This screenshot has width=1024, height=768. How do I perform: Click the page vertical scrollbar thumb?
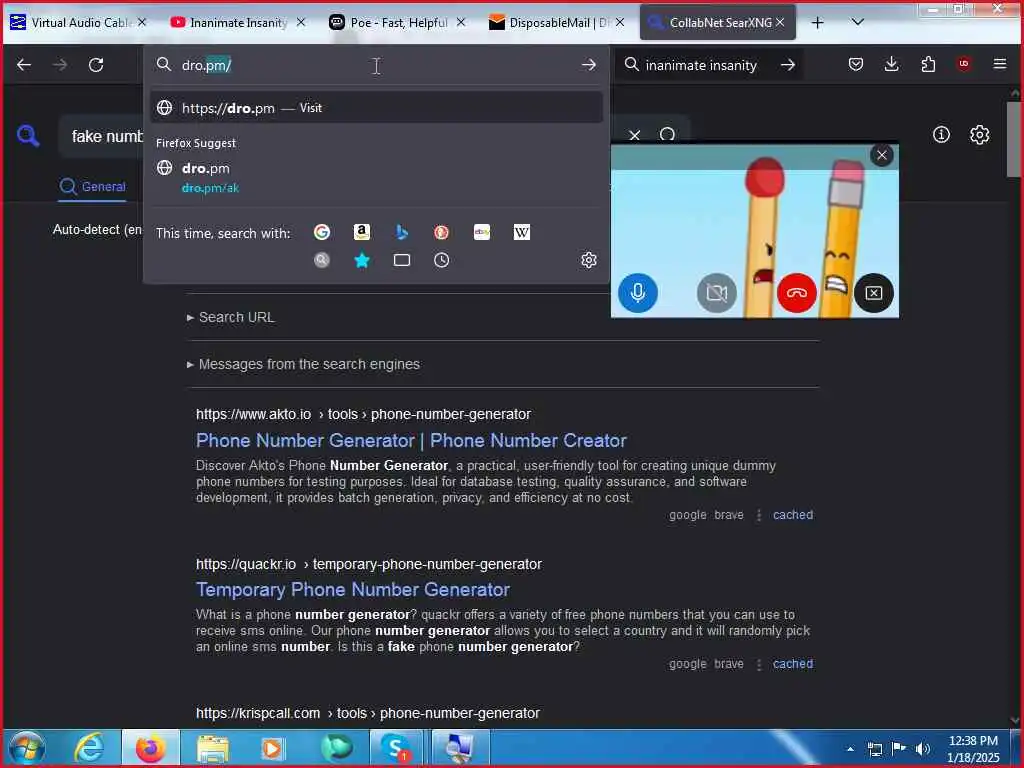[x=1014, y=138]
